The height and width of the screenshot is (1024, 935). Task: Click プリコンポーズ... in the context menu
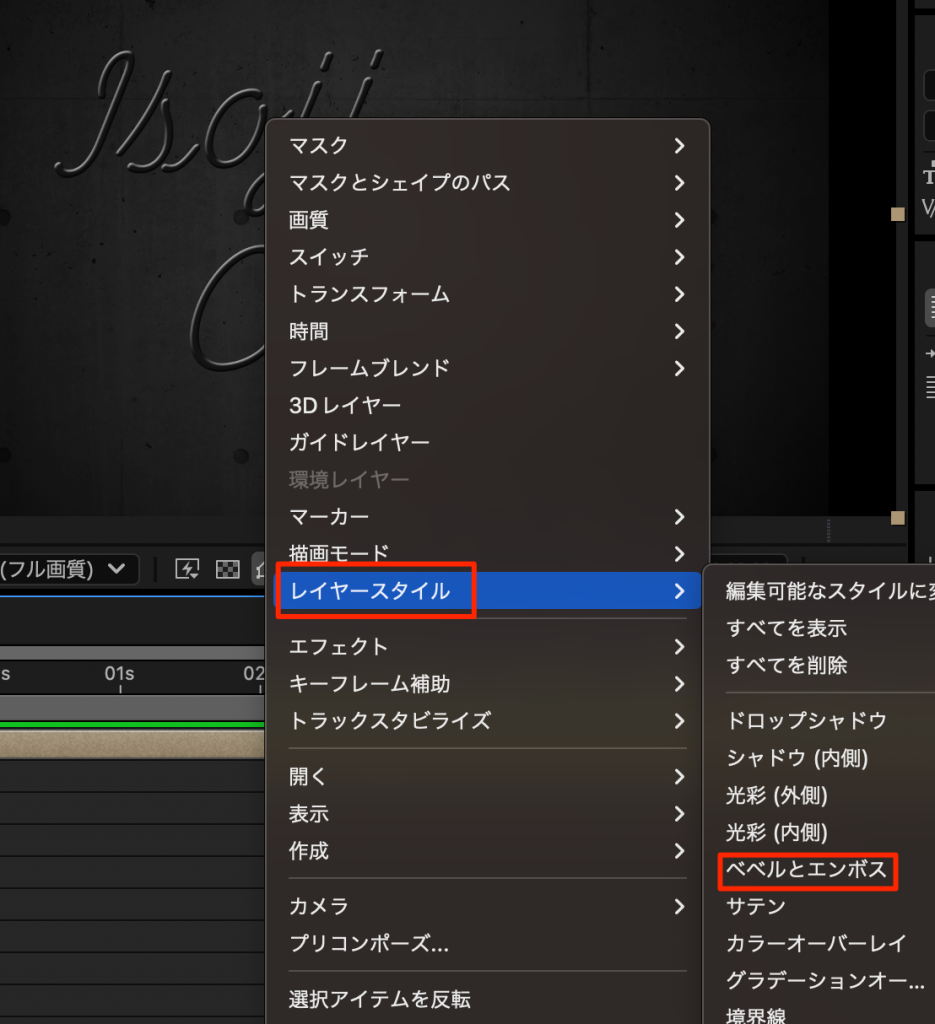(368, 943)
